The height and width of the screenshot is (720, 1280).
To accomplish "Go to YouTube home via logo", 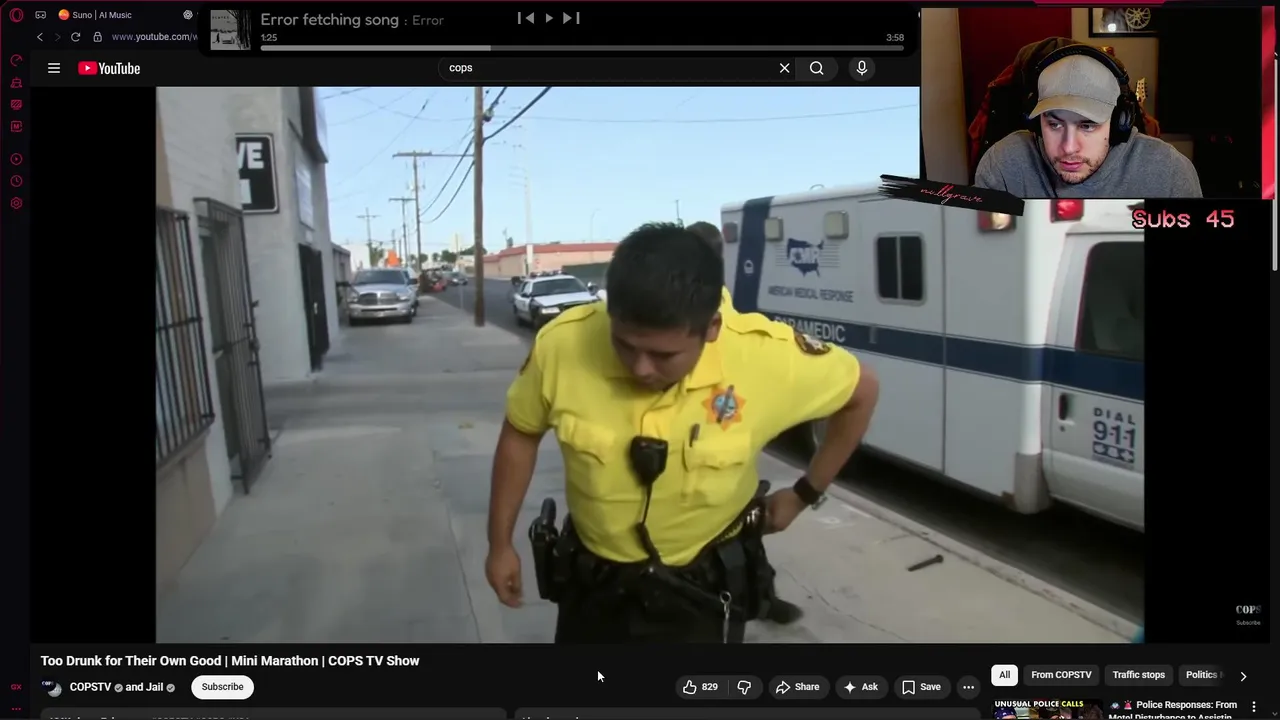I will [109, 68].
